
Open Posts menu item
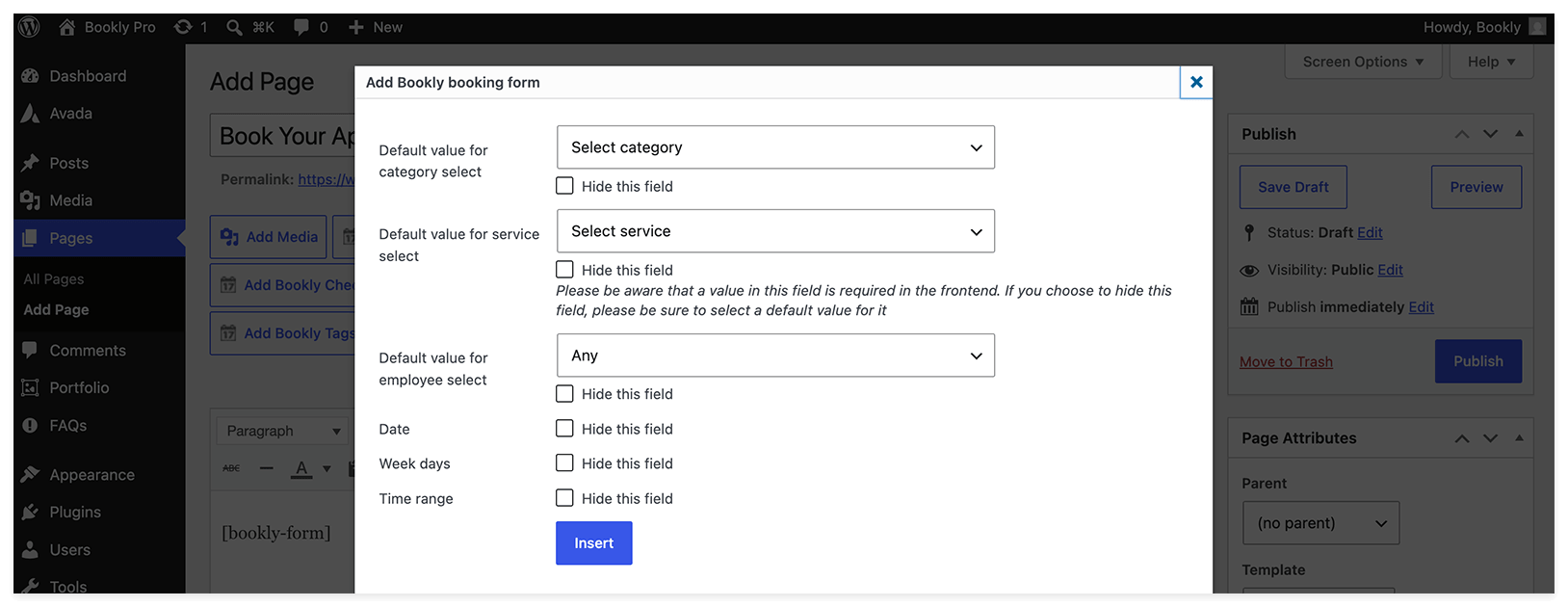pos(99,163)
